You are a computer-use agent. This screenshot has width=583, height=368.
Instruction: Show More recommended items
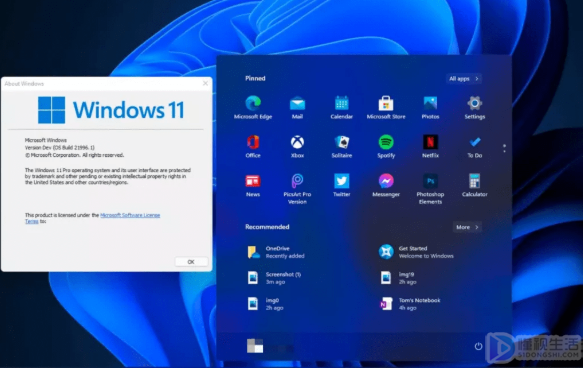(x=467, y=227)
